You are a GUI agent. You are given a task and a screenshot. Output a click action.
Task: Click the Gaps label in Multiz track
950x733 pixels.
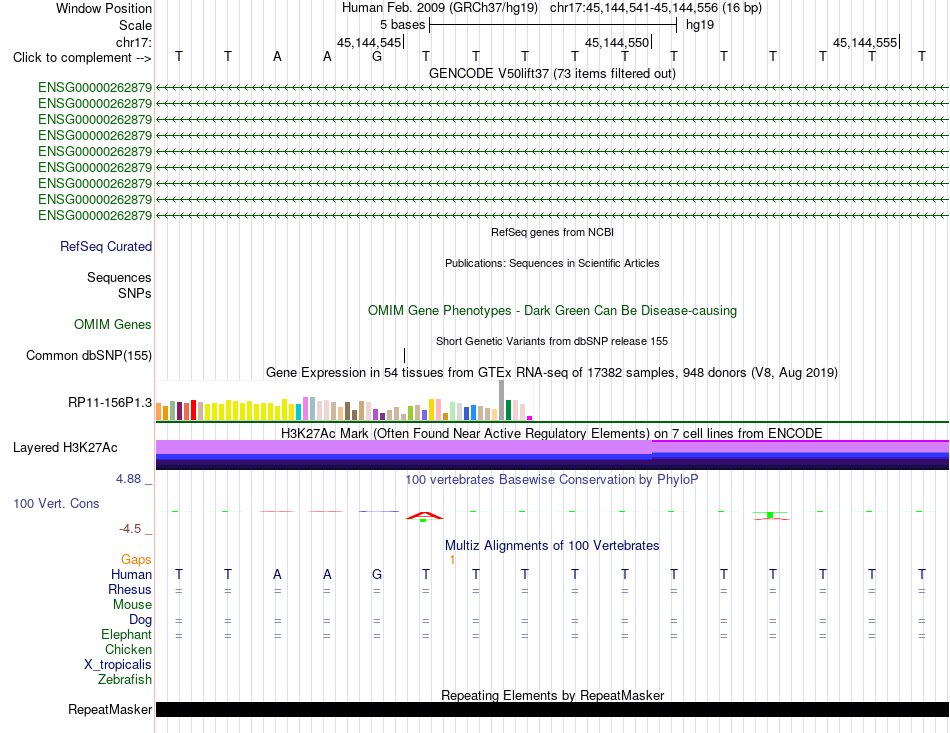coord(136,559)
